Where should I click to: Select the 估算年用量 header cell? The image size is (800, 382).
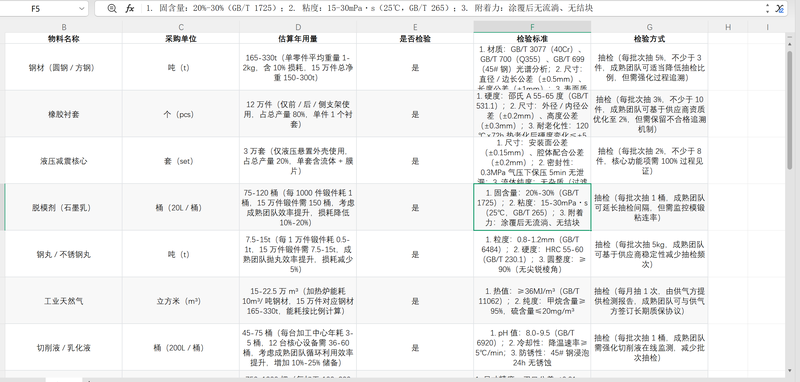(x=298, y=38)
